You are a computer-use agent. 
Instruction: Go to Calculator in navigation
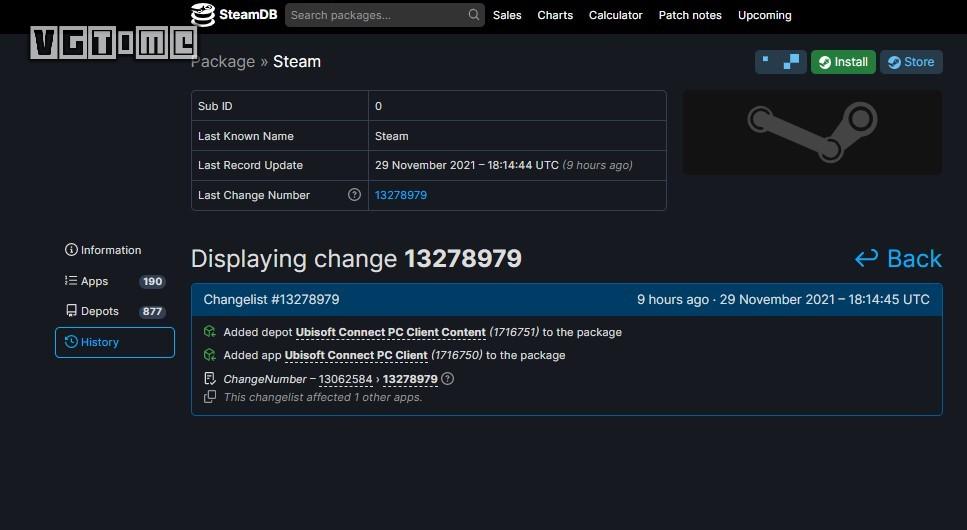click(615, 15)
